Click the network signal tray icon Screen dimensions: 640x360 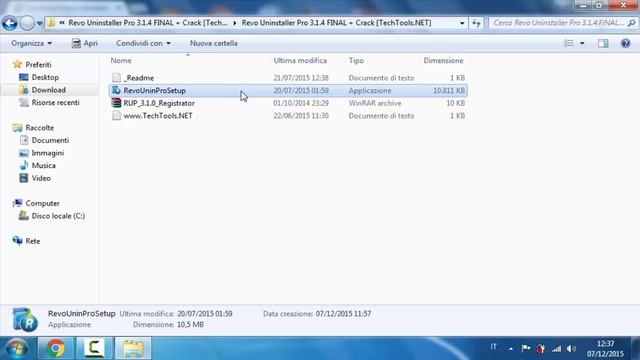click(x=556, y=349)
